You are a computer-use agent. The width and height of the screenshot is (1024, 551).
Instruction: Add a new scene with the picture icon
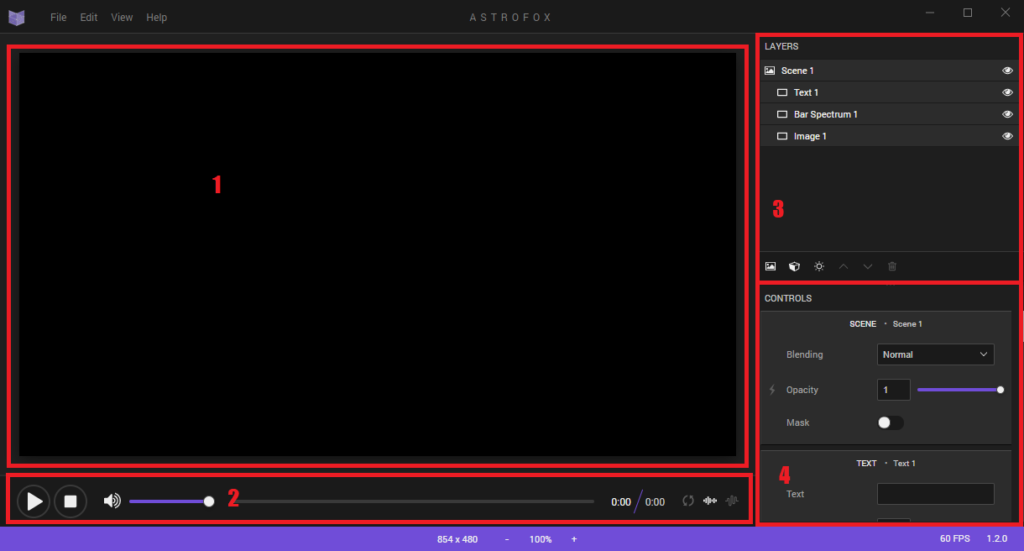[x=771, y=266]
